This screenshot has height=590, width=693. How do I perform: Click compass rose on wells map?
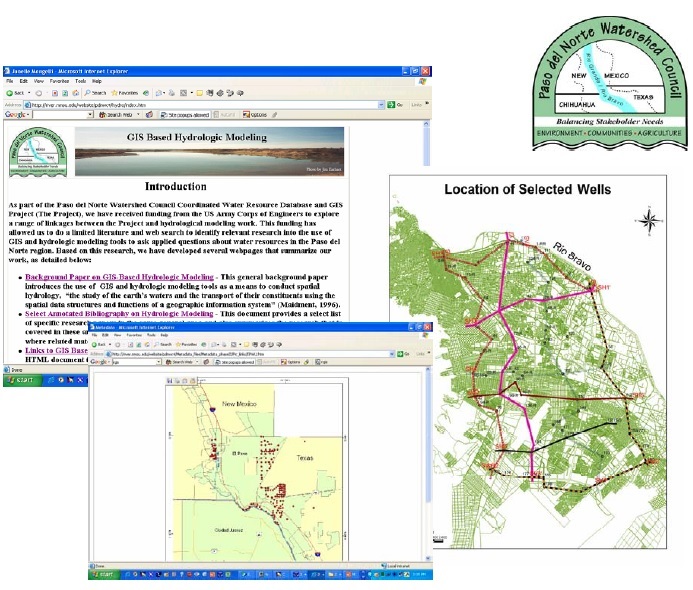[649, 221]
